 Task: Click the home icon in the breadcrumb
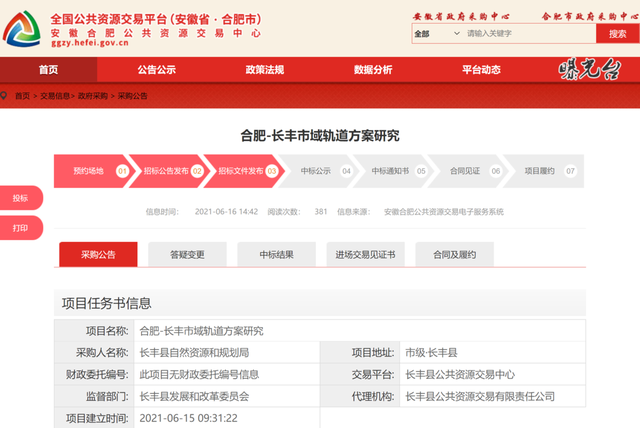[8, 96]
